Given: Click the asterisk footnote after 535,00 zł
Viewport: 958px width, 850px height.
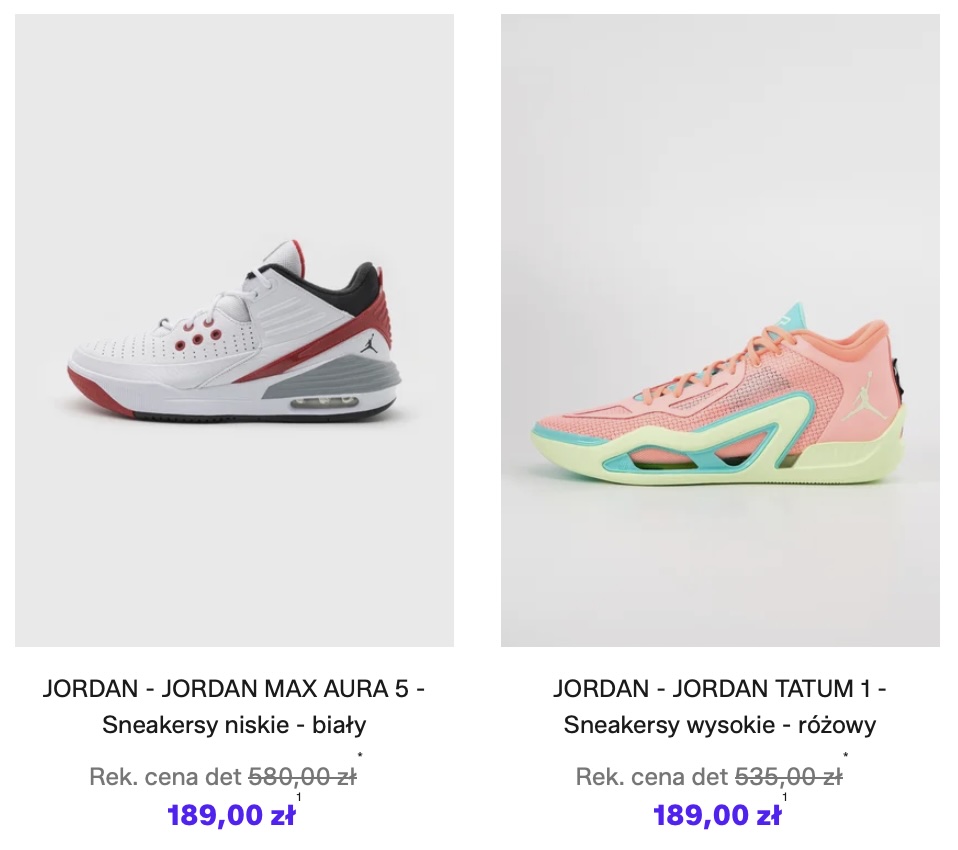Looking at the screenshot, I should click(846, 756).
